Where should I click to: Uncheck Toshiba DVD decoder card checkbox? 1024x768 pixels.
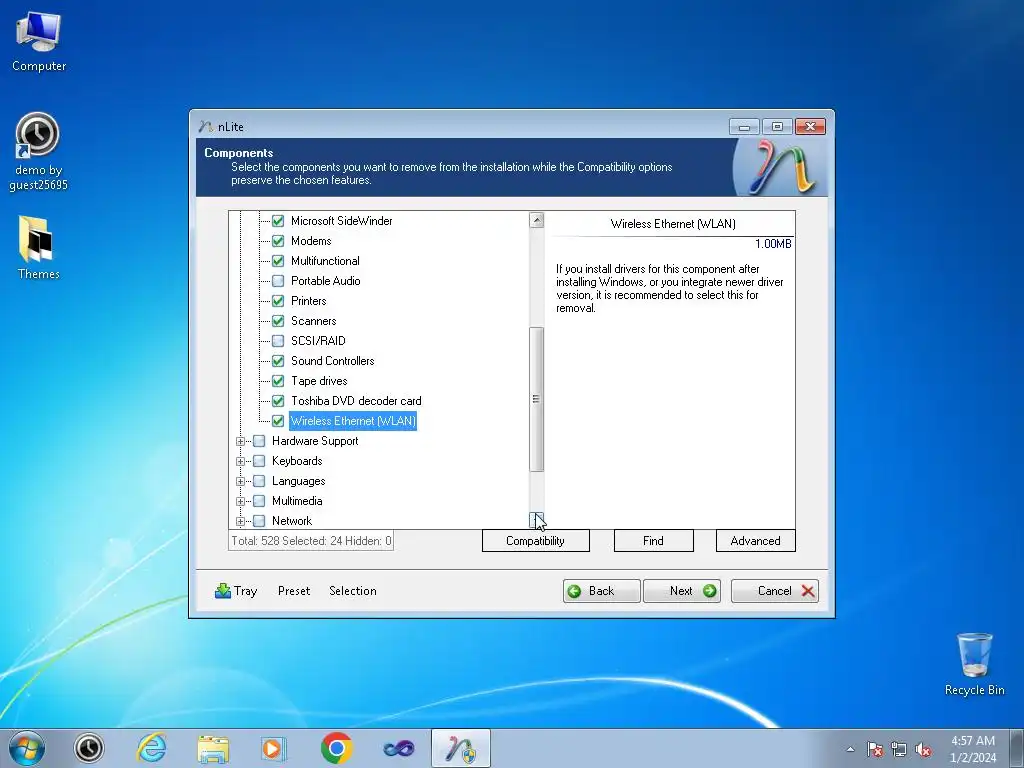click(278, 401)
